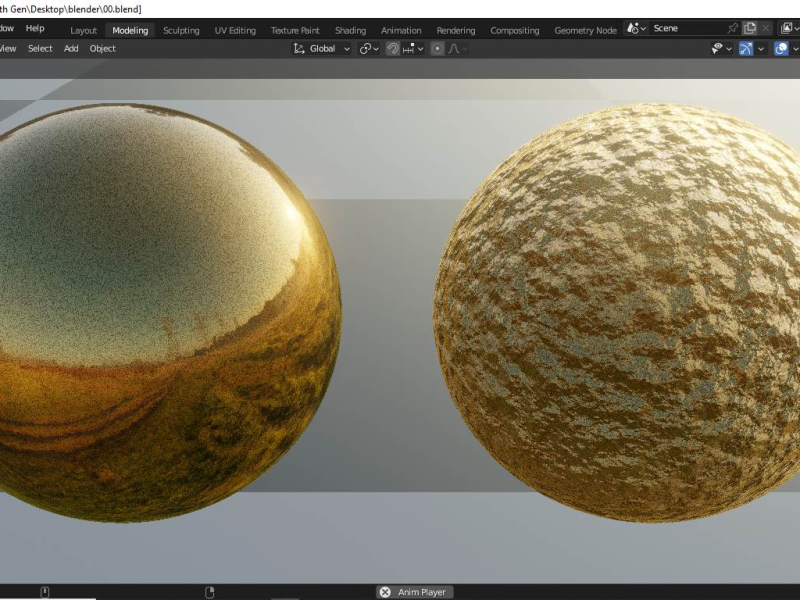Click the proportional falloff curve icon
Image resolution: width=800 pixels, height=600 pixels.
455,48
